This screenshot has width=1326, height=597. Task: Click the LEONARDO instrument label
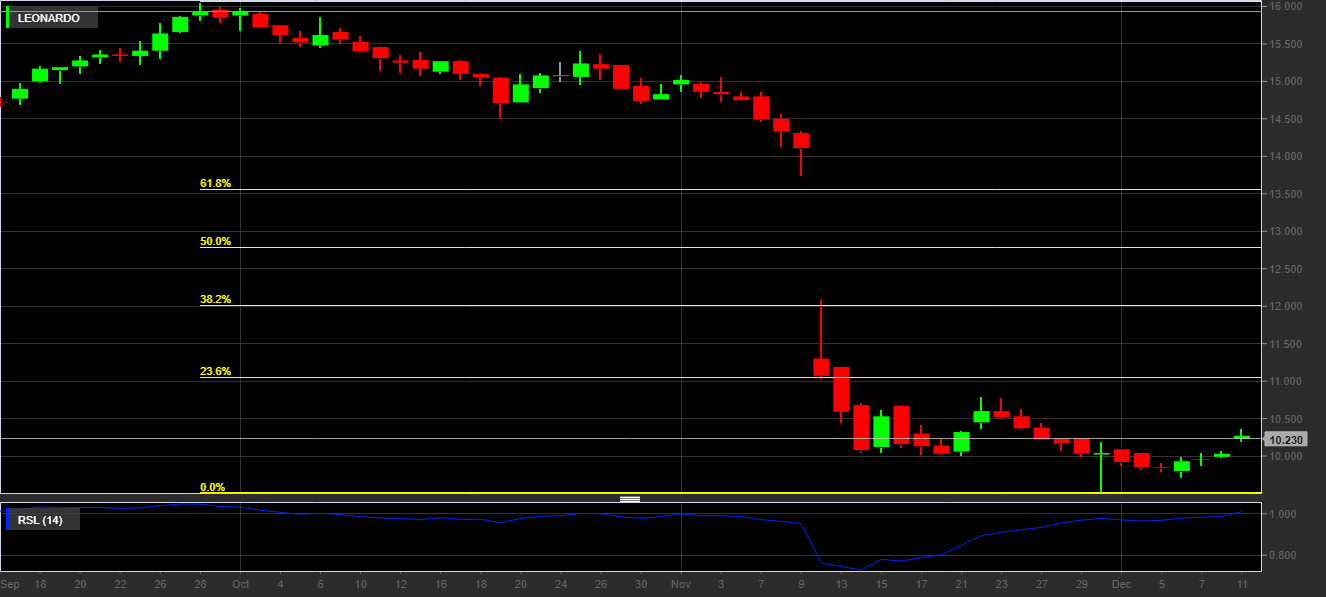tap(48, 18)
